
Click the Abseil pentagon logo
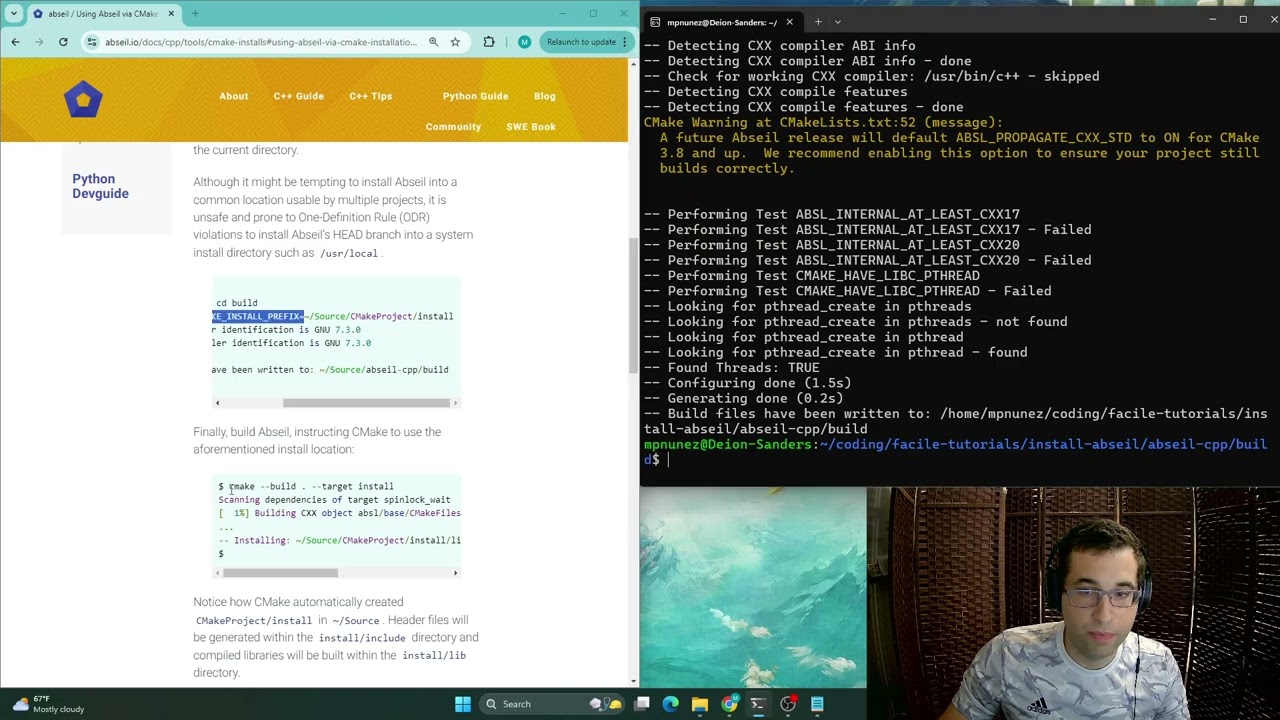point(83,99)
